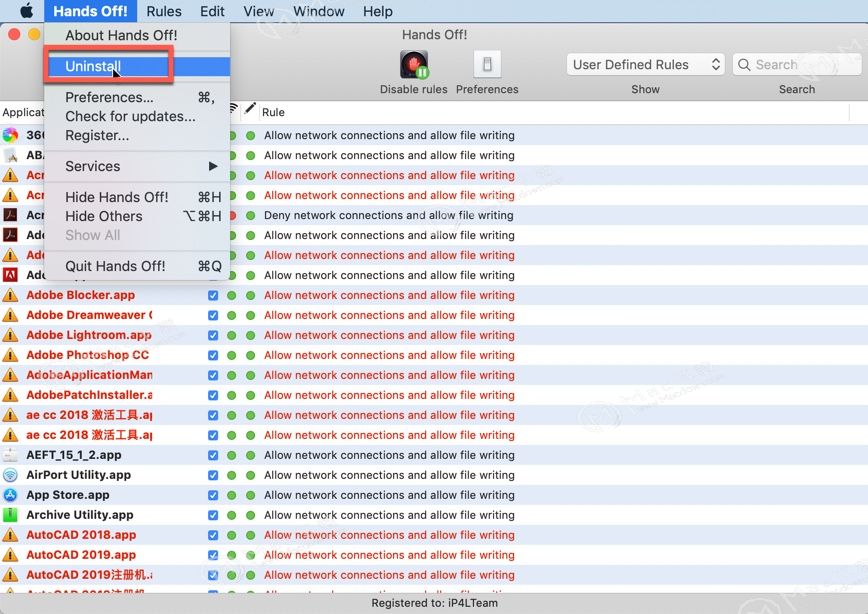This screenshot has width=868, height=614.
Task: Toggle checkbox for App Store.app
Action: (213, 495)
